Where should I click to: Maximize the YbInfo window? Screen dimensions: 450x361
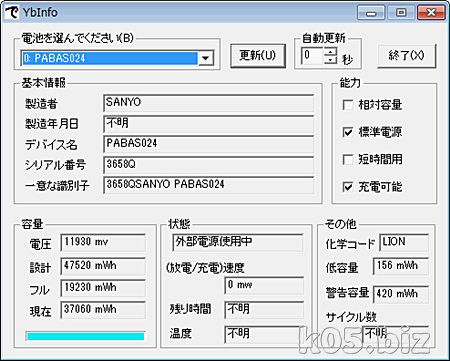[x=401, y=13]
